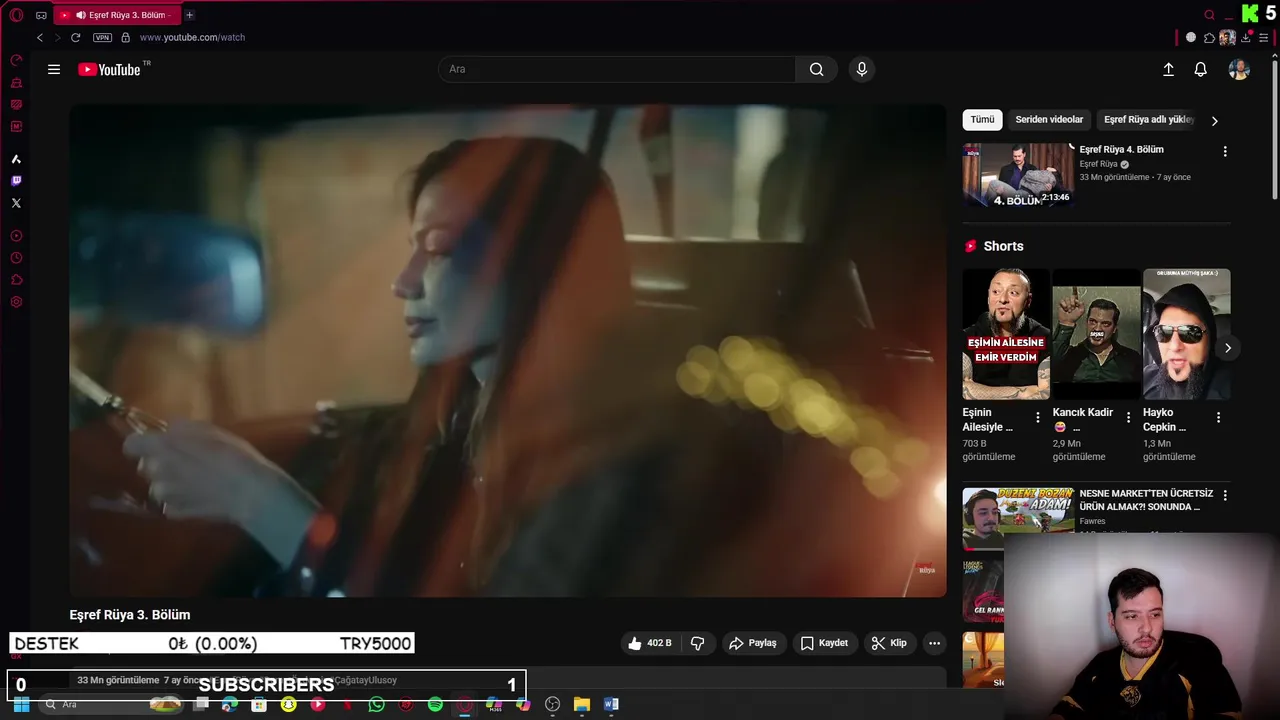Open more actions ellipsis under video
Screen dimensions: 1280x720
pos(934,643)
